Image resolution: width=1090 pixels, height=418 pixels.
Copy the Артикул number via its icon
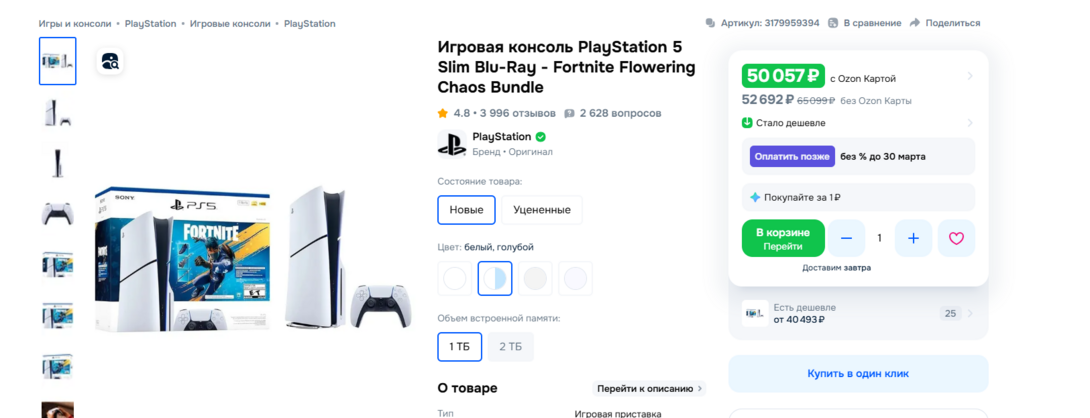click(711, 23)
